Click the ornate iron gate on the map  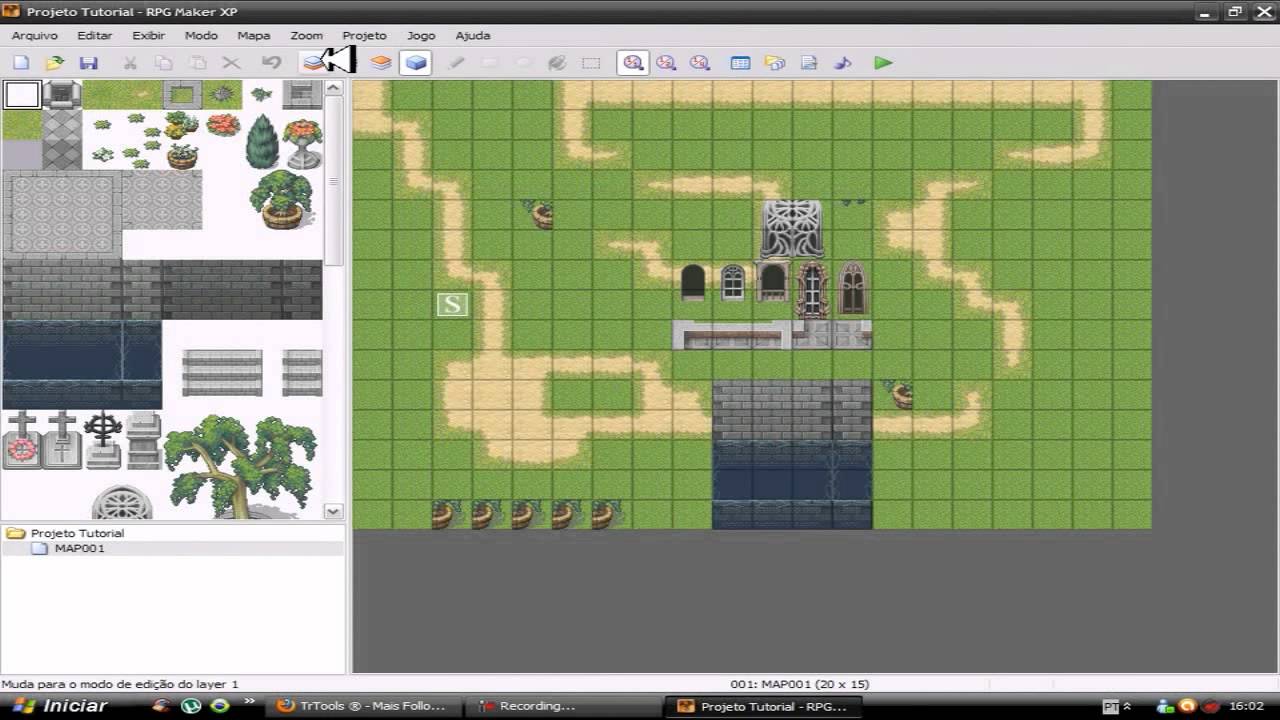coord(792,229)
